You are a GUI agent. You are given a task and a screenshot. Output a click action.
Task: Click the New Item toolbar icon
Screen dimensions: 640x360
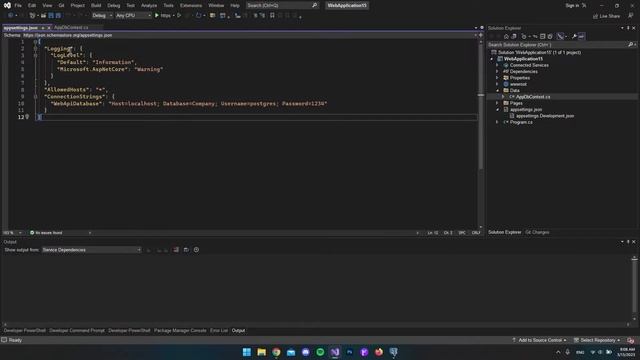(x=32, y=16)
